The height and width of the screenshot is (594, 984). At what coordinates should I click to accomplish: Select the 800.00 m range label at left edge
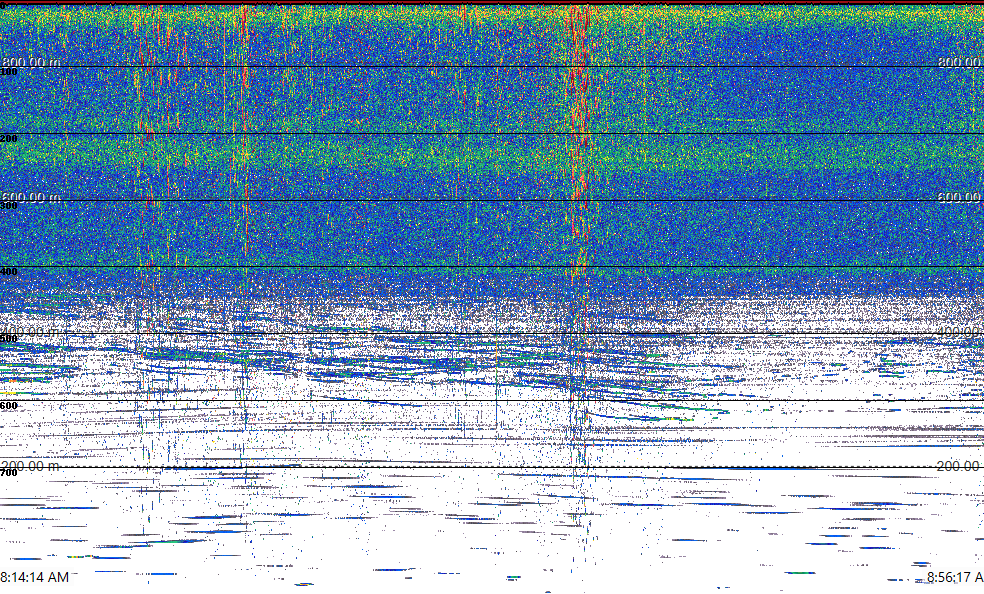tap(31, 62)
